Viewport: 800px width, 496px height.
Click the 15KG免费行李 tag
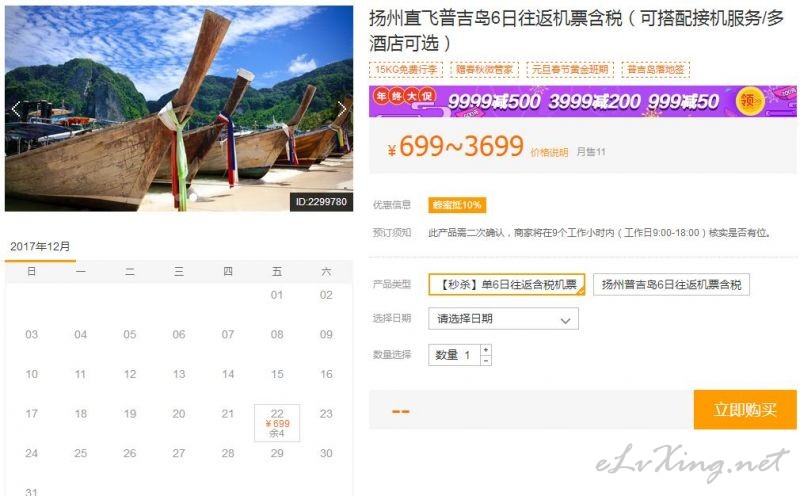click(x=406, y=69)
